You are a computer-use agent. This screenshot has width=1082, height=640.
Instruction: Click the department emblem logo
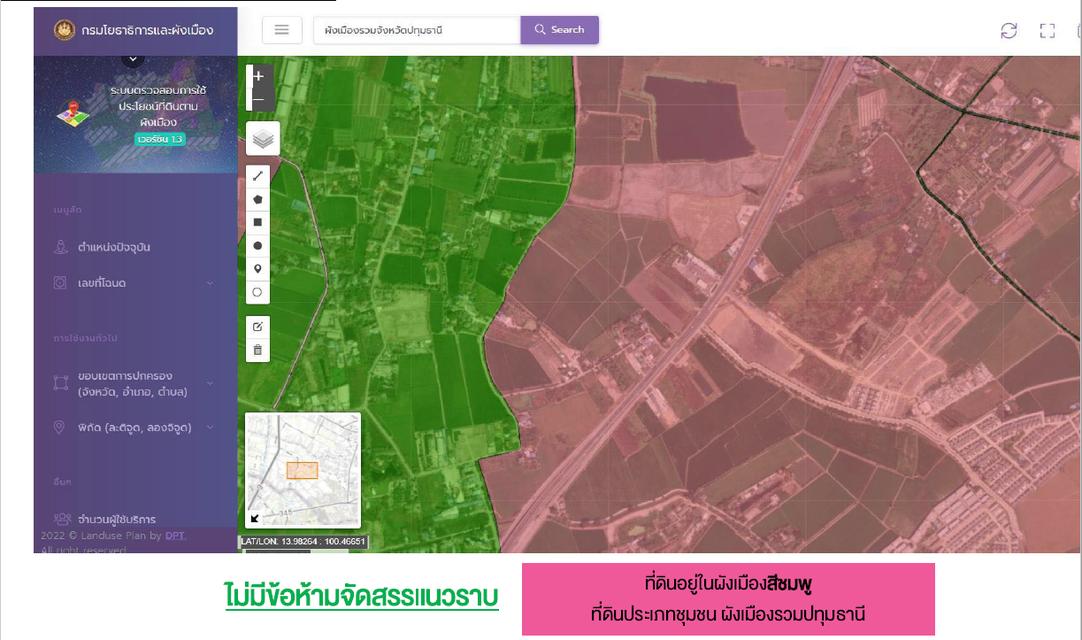(64, 30)
